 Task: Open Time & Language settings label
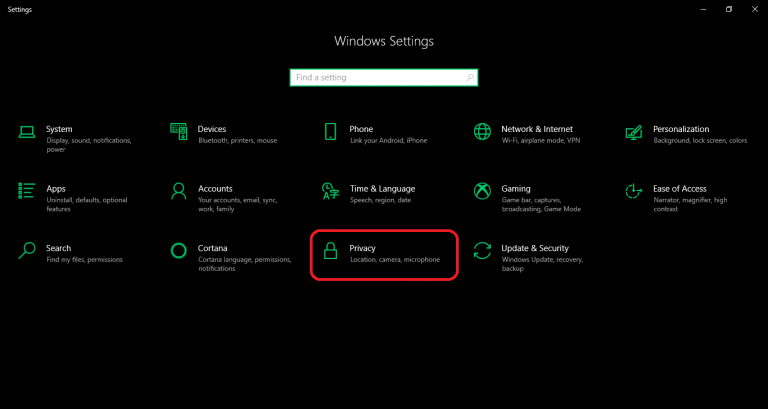click(383, 189)
